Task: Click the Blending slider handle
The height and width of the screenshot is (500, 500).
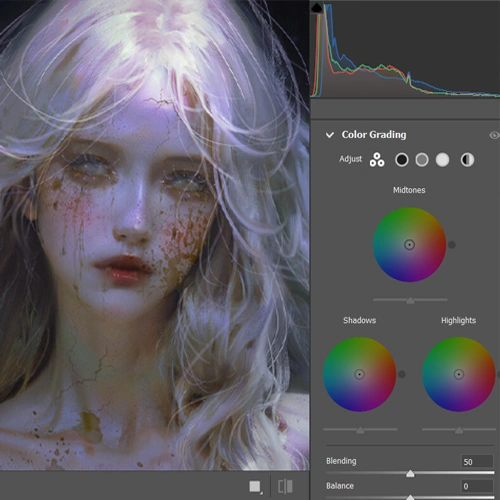Action: [410, 473]
